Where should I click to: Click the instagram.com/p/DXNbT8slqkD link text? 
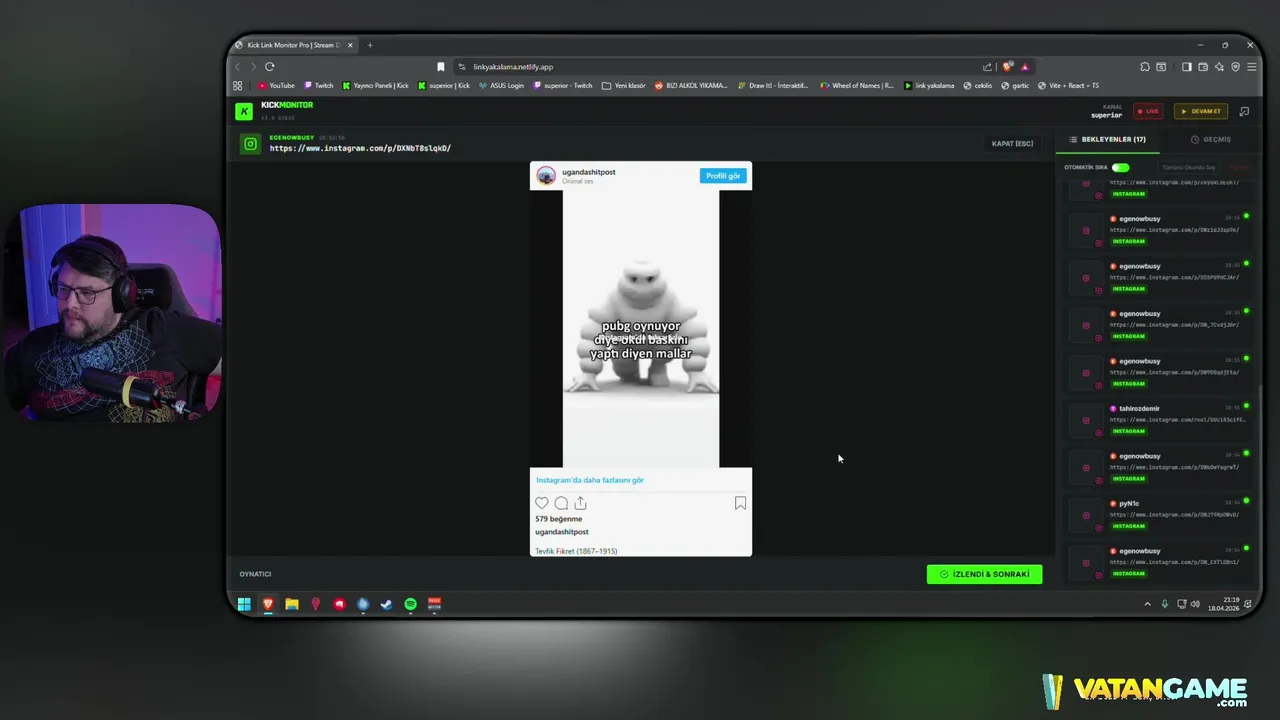pyautogui.click(x=360, y=148)
